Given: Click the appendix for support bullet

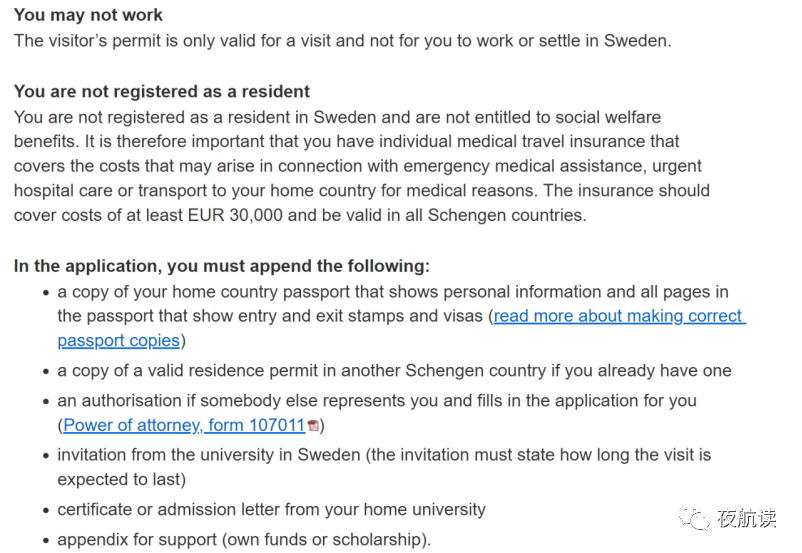Looking at the screenshot, I should (244, 539).
